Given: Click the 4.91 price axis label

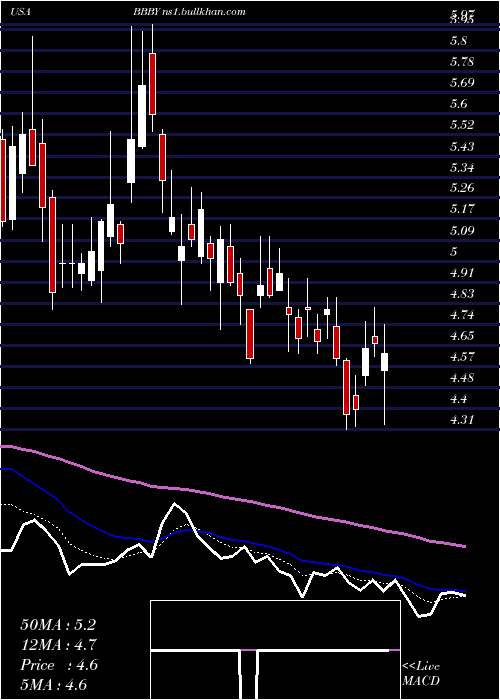Looking at the screenshot, I should pyautogui.click(x=462, y=272).
